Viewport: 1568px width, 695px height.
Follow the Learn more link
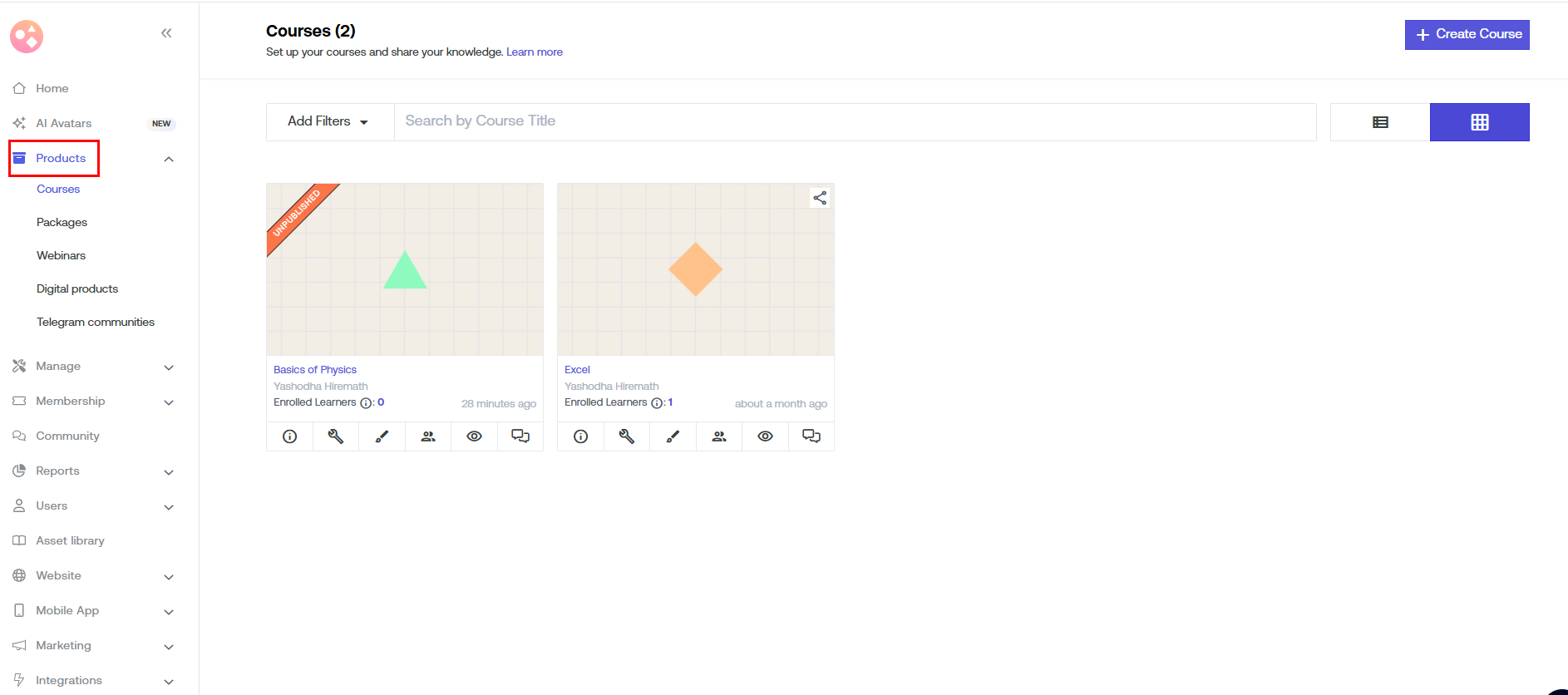[534, 52]
